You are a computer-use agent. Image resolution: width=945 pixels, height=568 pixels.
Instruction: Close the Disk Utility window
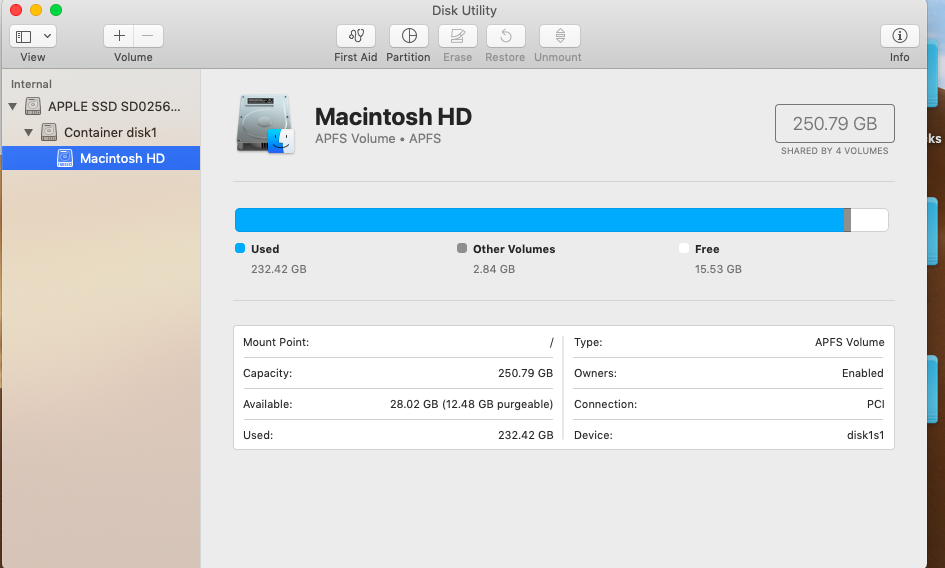(x=16, y=10)
